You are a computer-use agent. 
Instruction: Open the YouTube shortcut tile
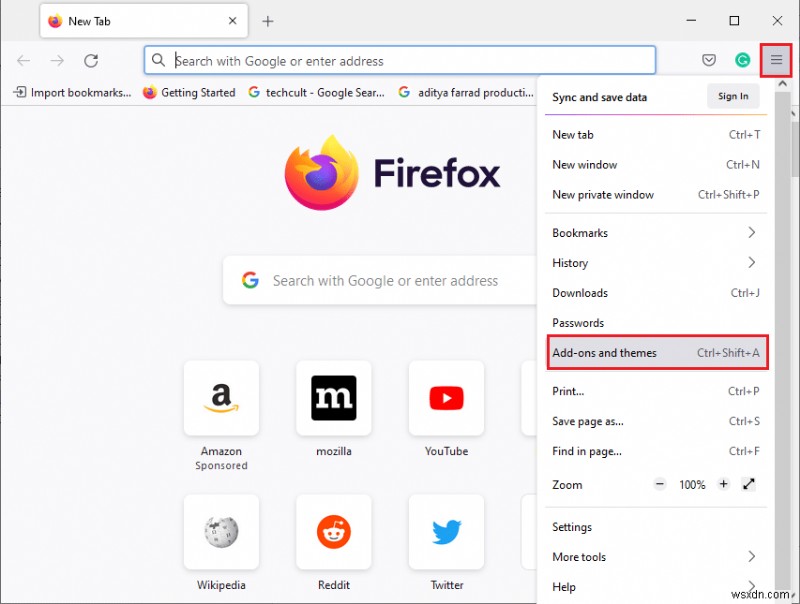(446, 398)
